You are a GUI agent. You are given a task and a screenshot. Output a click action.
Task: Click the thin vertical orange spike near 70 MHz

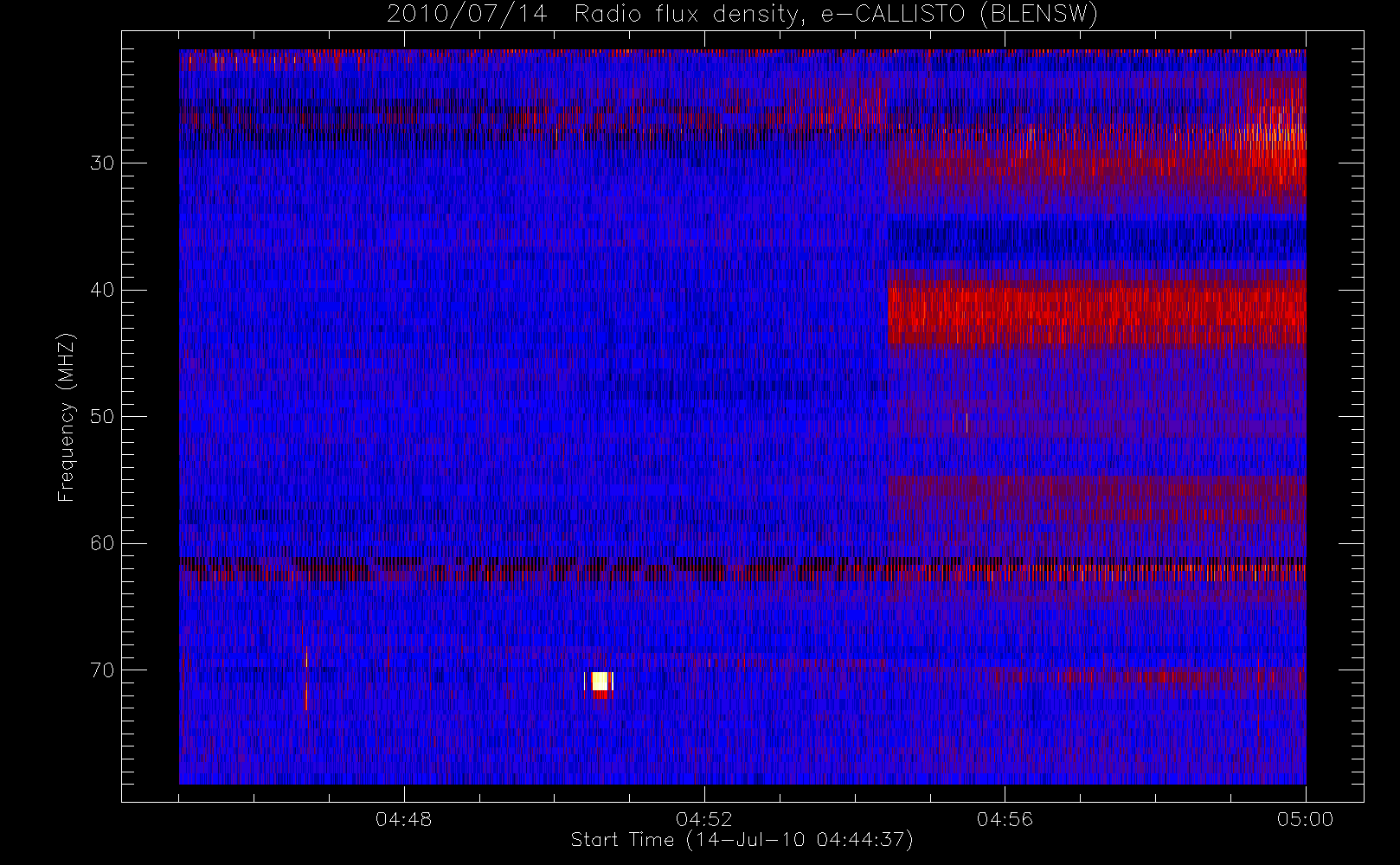coord(306,679)
